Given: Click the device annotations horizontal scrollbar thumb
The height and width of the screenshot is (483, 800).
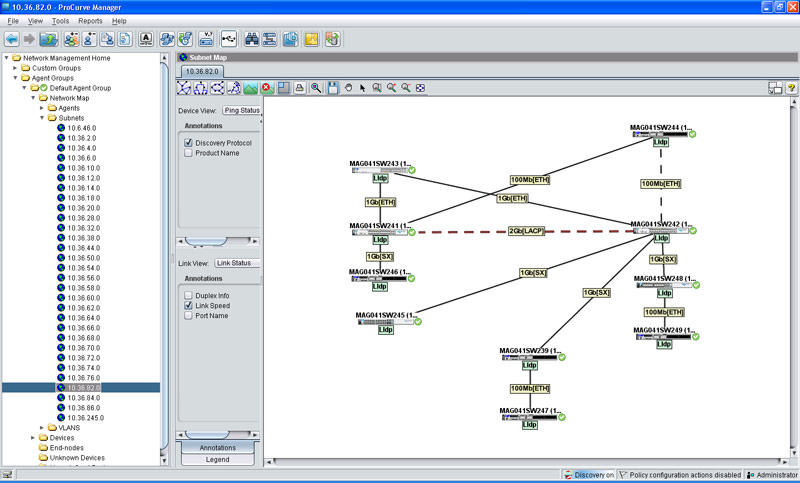Looking at the screenshot, I should [x=206, y=241].
